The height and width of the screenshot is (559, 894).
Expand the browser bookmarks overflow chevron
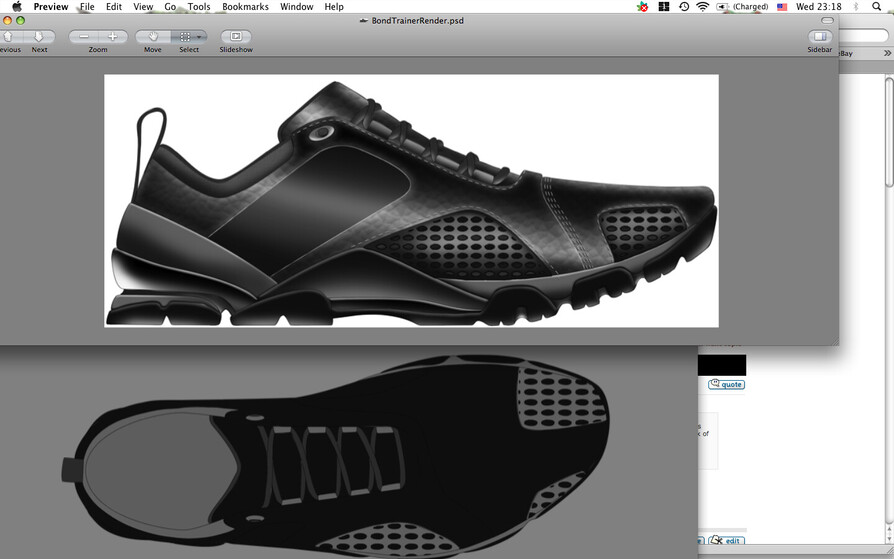(x=887, y=53)
